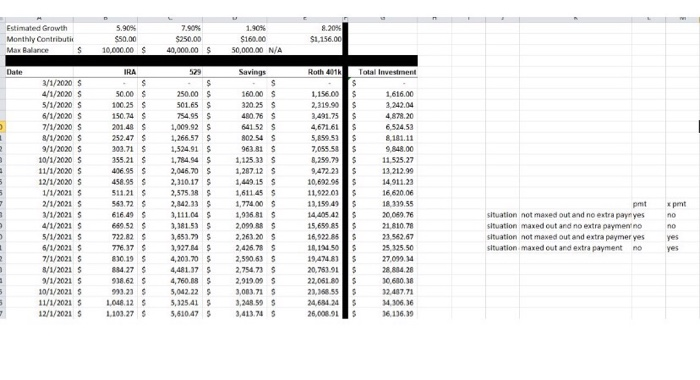Select 'not maxed out and extra paymer' cell
Viewport: 700px width, 380px height.
(575, 237)
